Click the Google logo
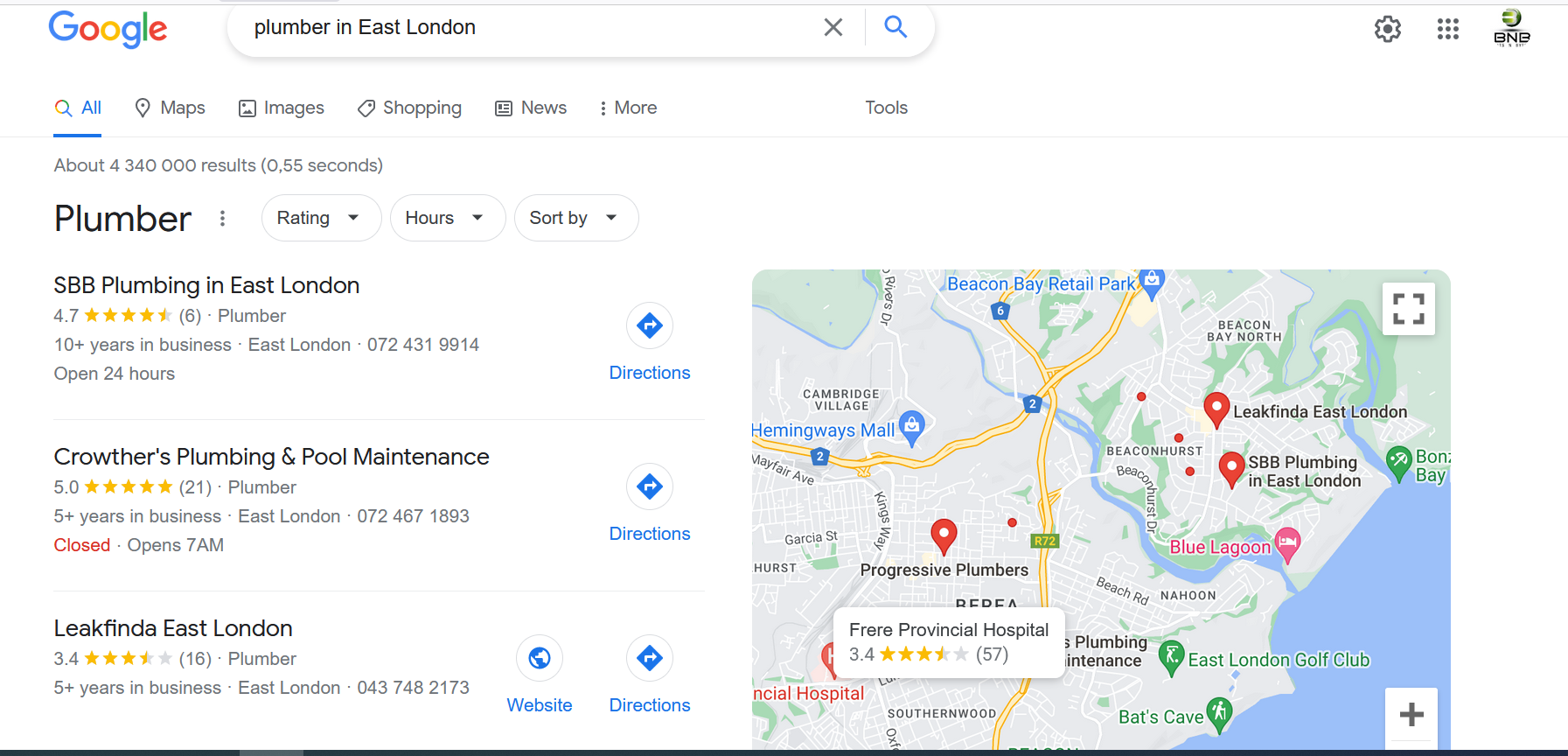This screenshot has width=1568, height=756. [x=108, y=29]
